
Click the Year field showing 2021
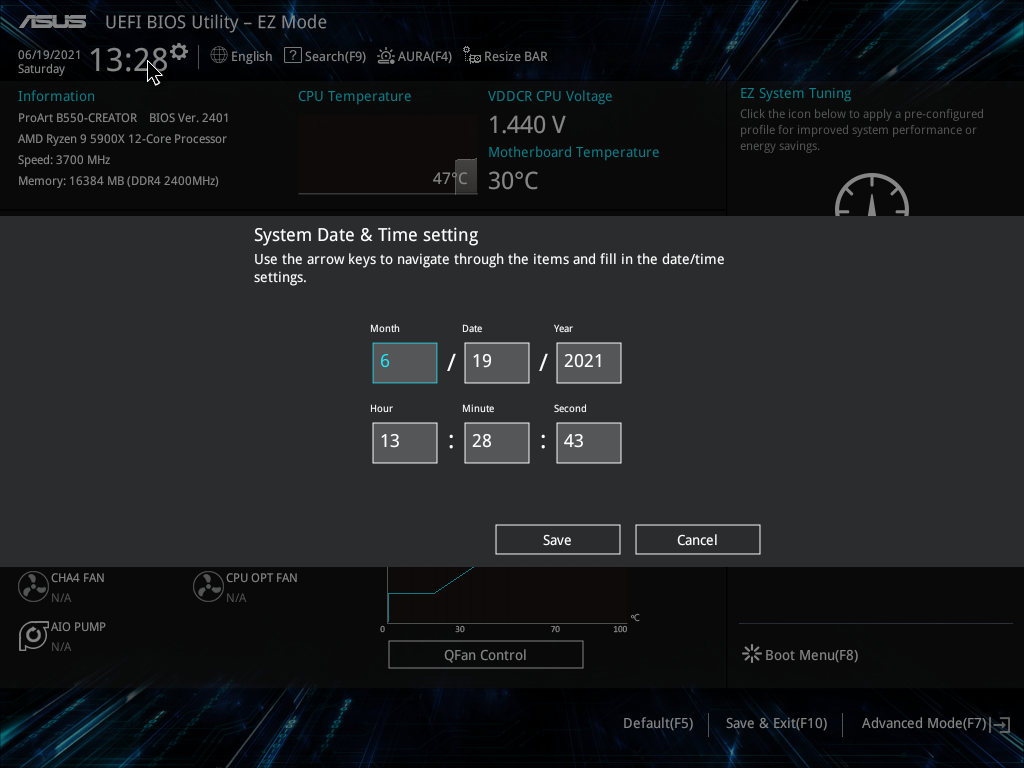click(588, 362)
